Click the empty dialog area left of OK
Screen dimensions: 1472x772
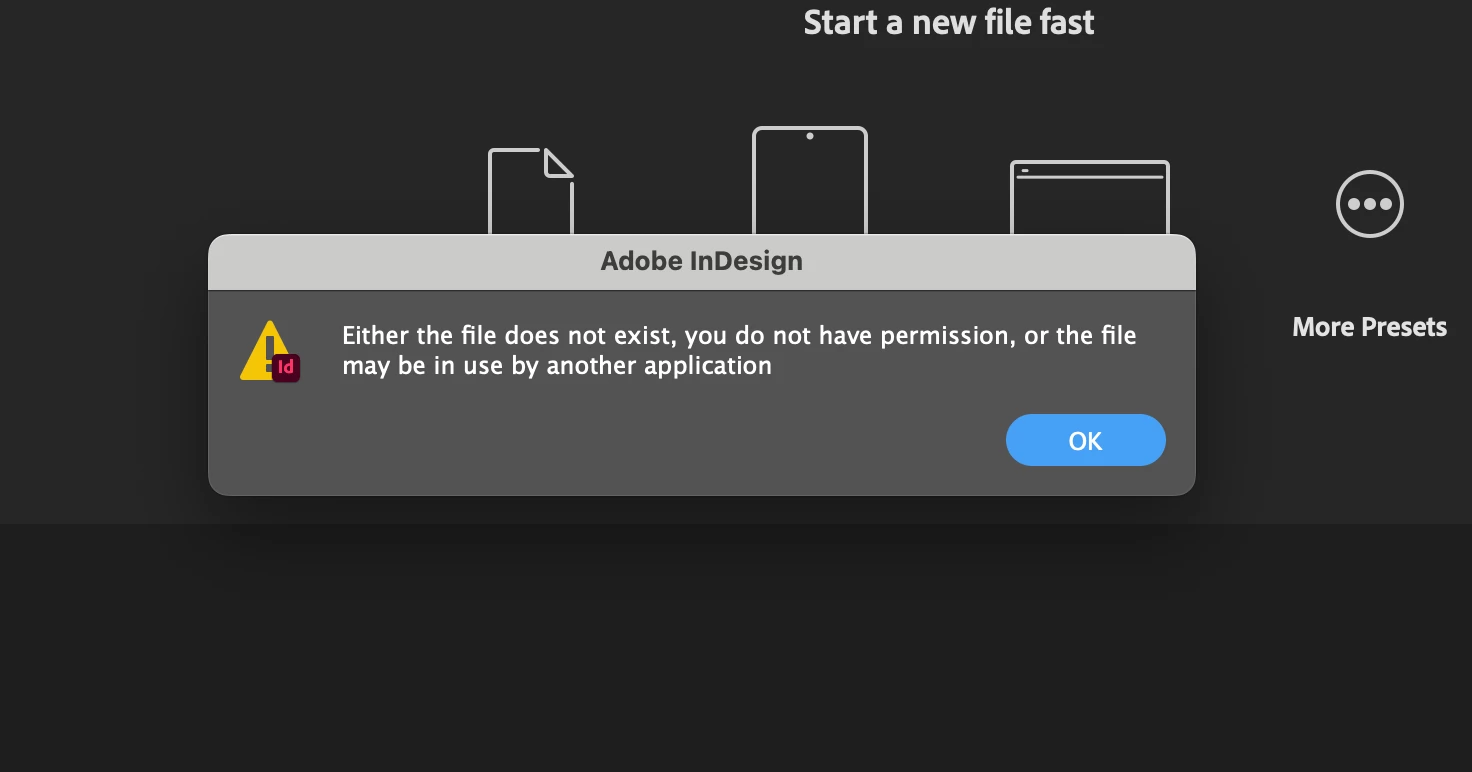(x=600, y=440)
